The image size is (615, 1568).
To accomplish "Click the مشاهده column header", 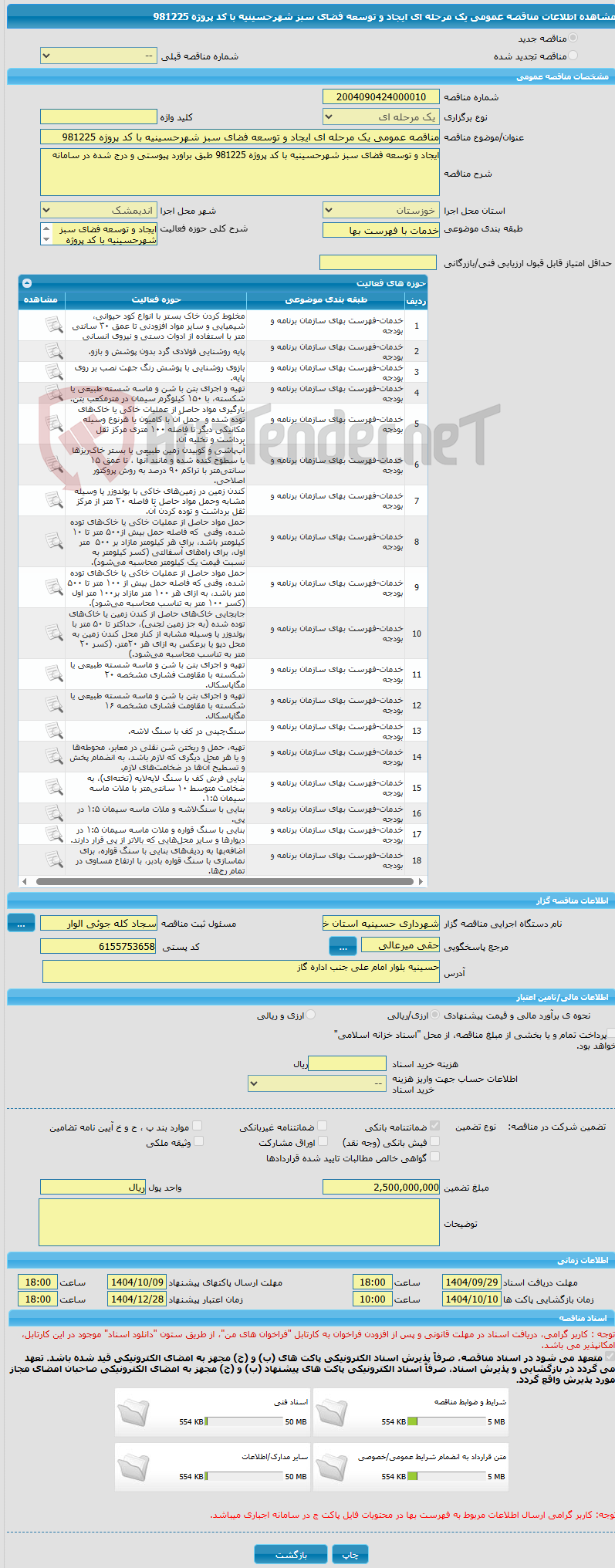I will (x=41, y=299).
